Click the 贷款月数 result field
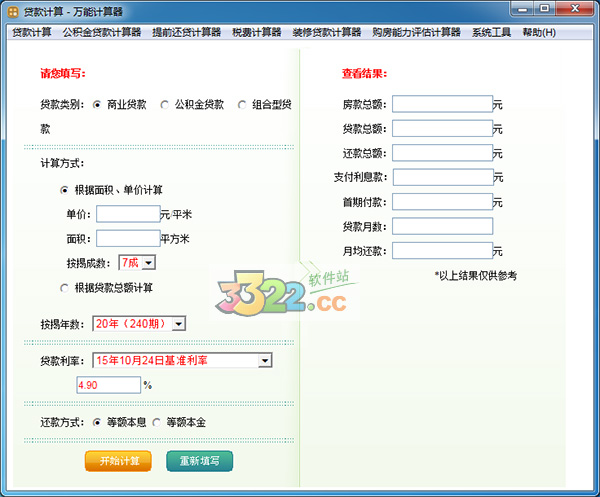The height and width of the screenshot is (497, 600). pyautogui.click(x=442, y=226)
